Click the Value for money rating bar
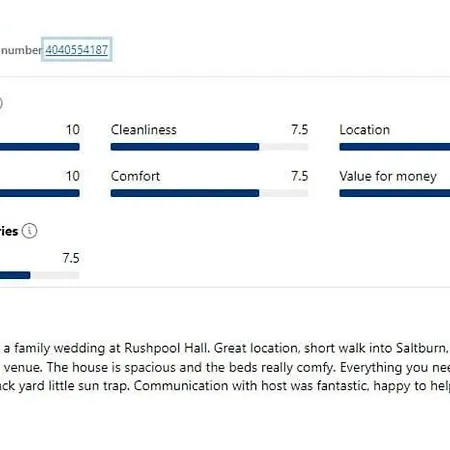The image size is (450, 450). pos(395,193)
